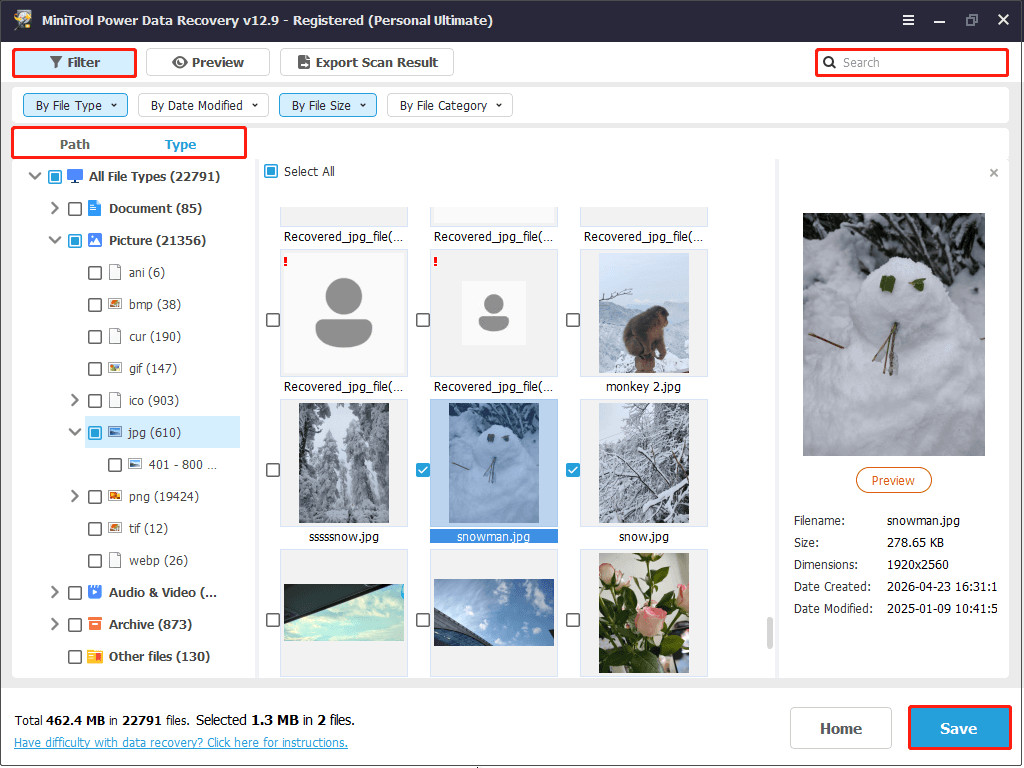The image size is (1024, 768).
Task: Open the By File Size dropdown
Action: [x=328, y=106]
